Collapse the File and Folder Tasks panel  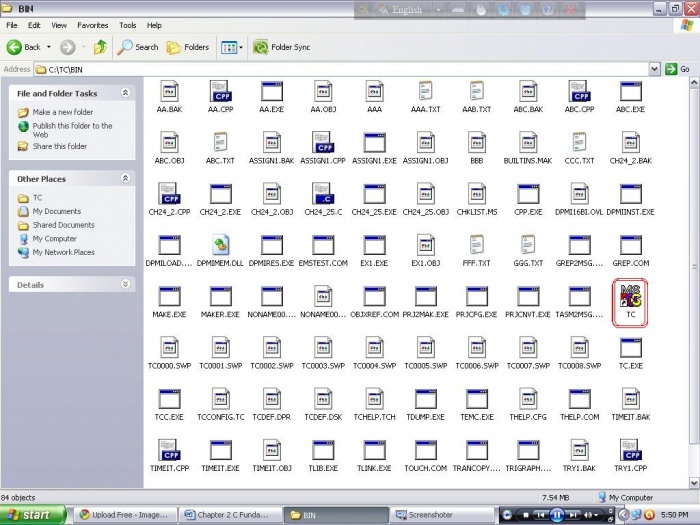click(x=125, y=93)
